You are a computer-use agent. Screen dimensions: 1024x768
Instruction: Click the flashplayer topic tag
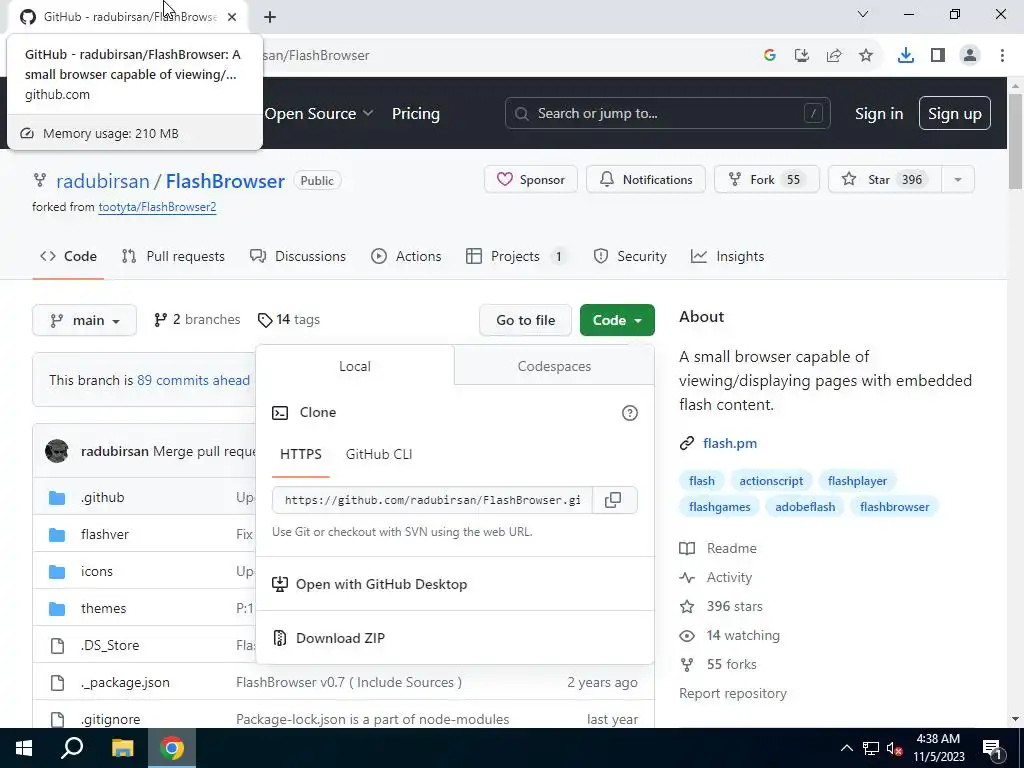(x=857, y=481)
